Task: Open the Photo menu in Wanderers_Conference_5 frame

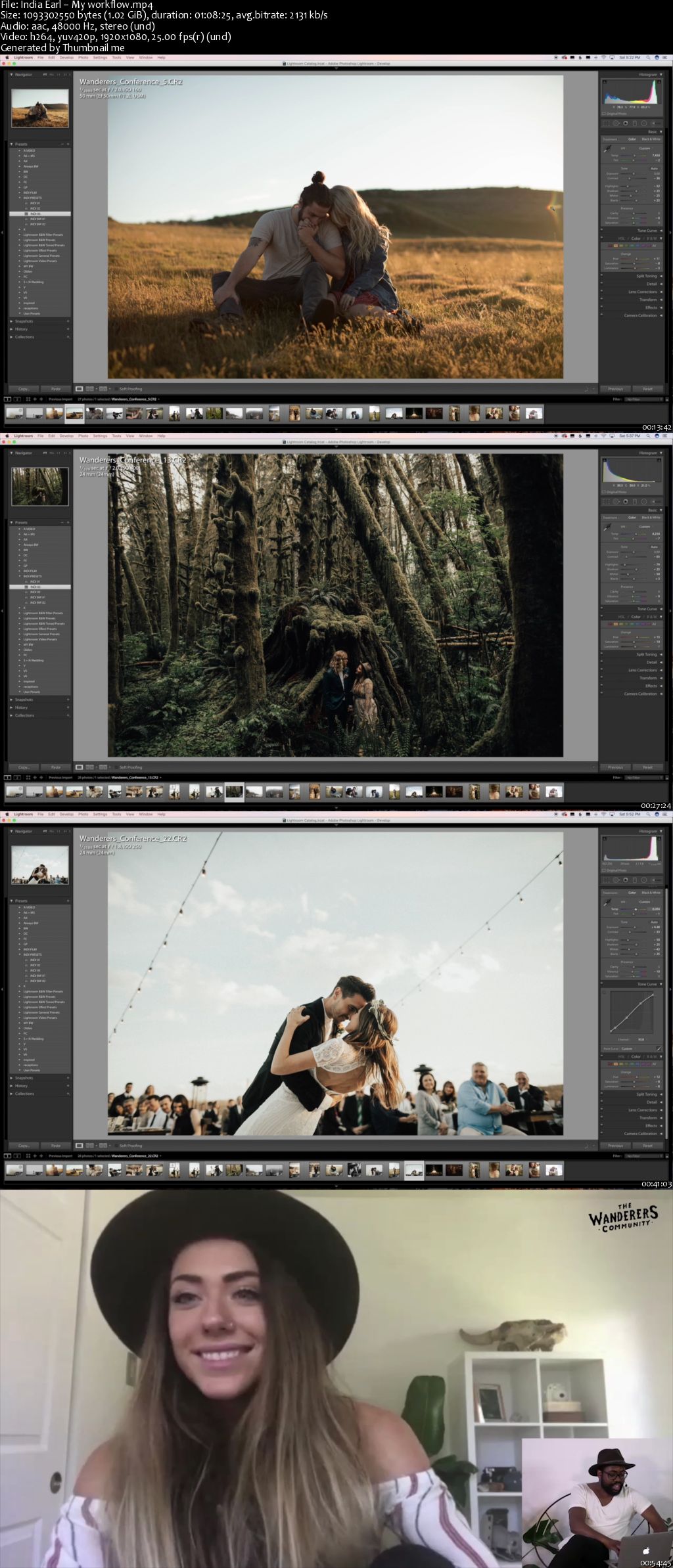Action: tap(83, 58)
